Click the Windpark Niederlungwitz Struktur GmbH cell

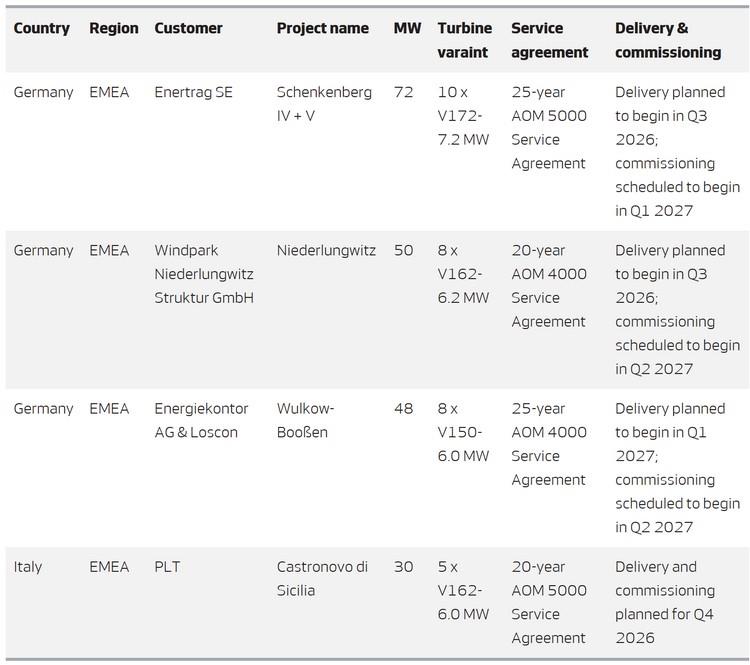(204, 274)
